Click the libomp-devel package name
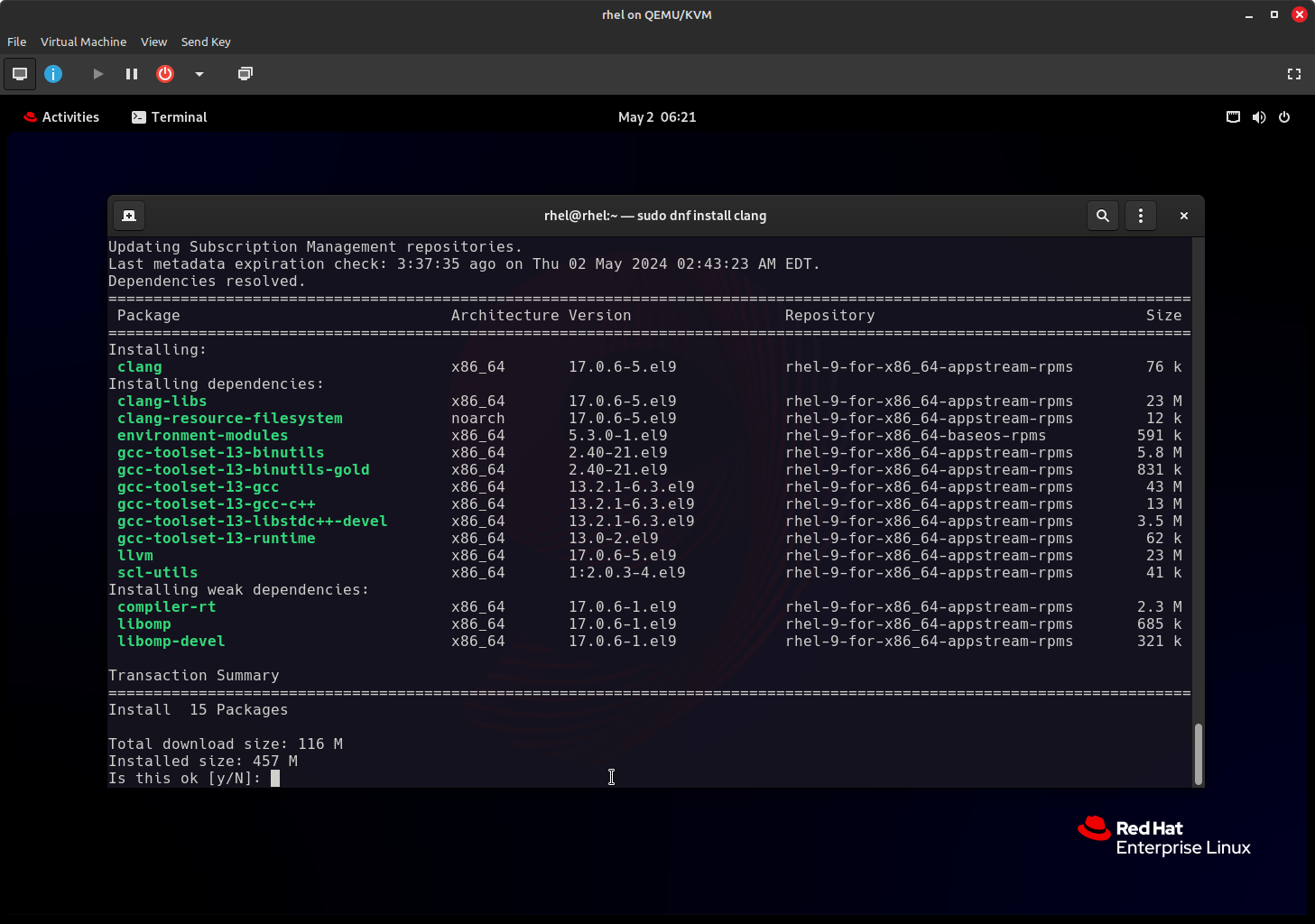This screenshot has width=1315, height=924. click(x=171, y=642)
